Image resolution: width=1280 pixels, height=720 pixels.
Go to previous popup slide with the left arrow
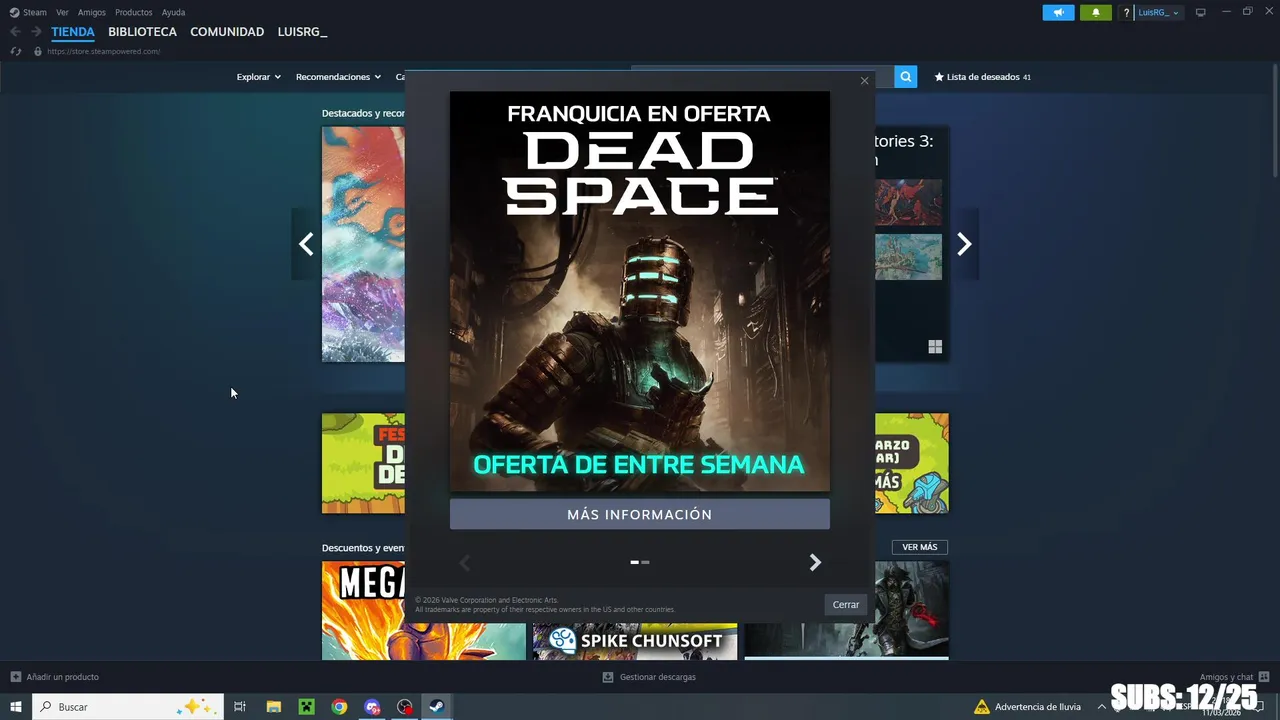click(464, 563)
